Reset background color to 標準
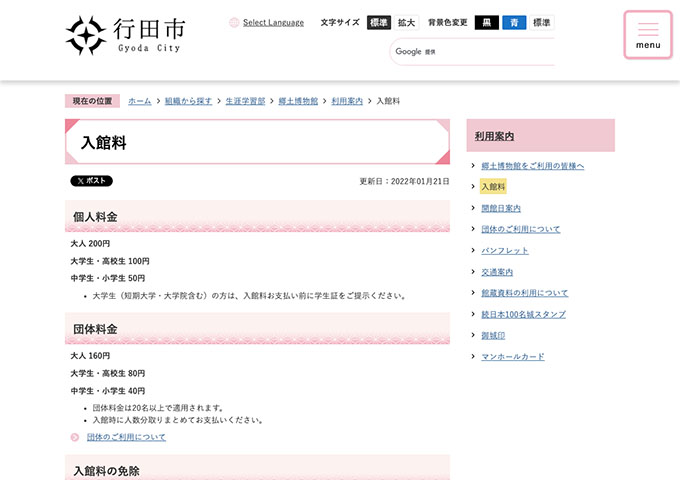 (x=542, y=23)
